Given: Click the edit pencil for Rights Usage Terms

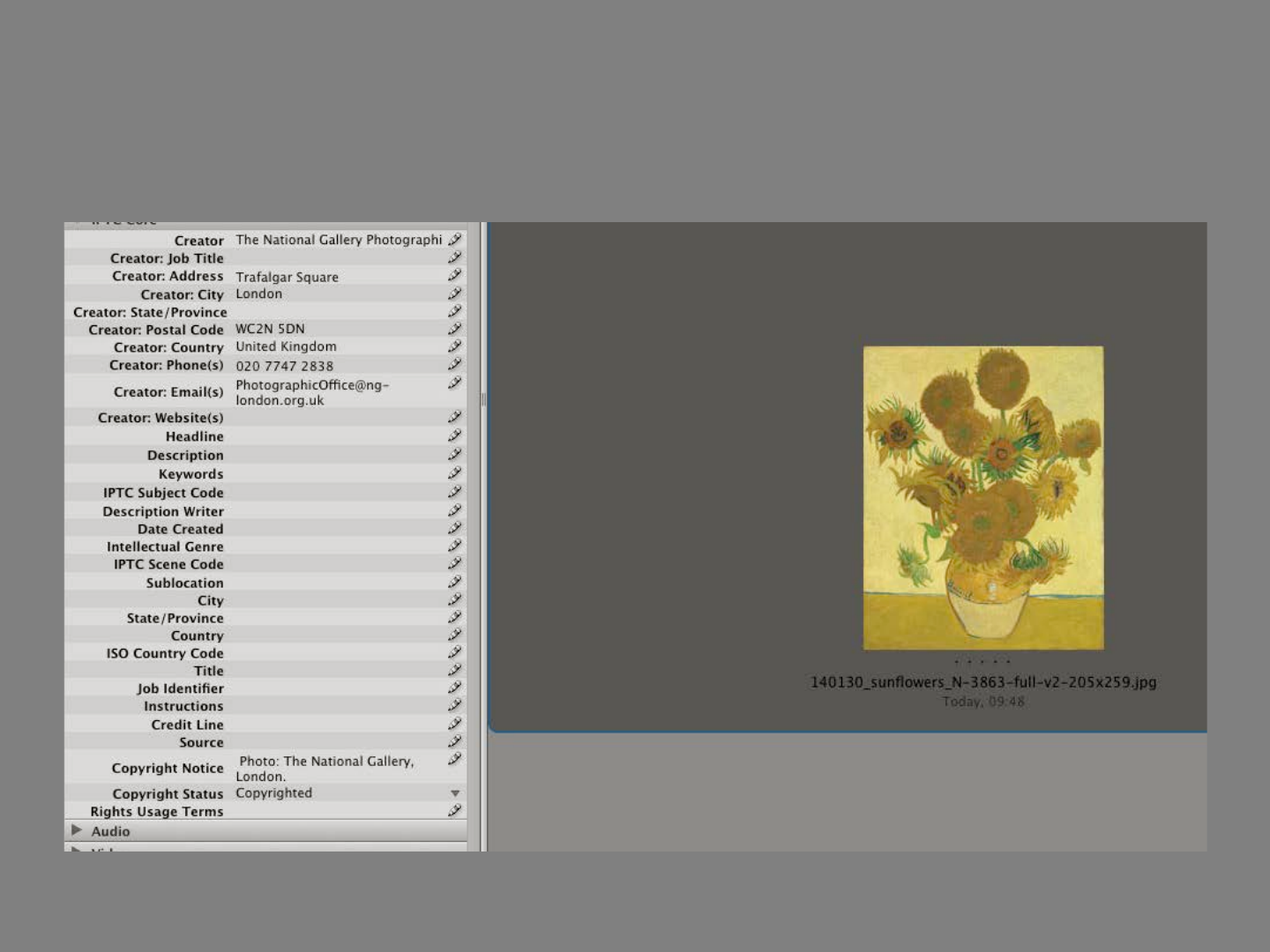Looking at the screenshot, I should (455, 810).
